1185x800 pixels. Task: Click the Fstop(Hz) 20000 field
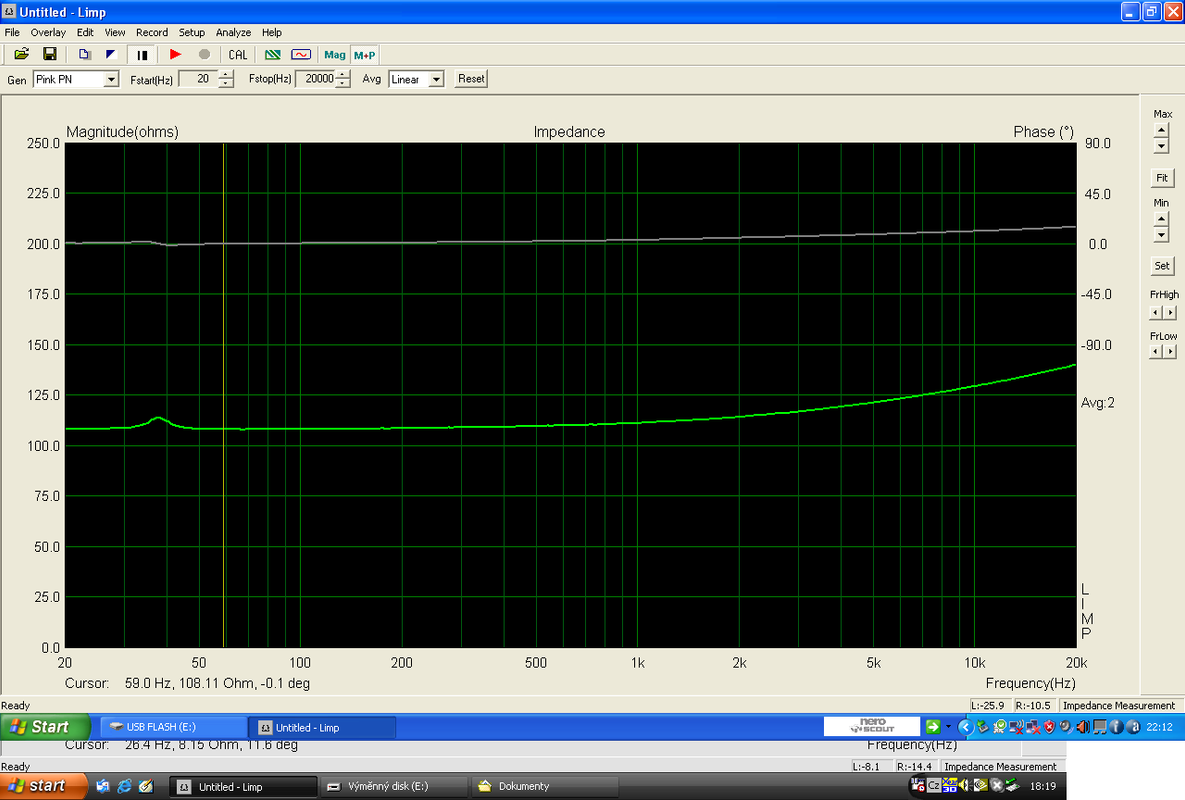tap(315, 79)
